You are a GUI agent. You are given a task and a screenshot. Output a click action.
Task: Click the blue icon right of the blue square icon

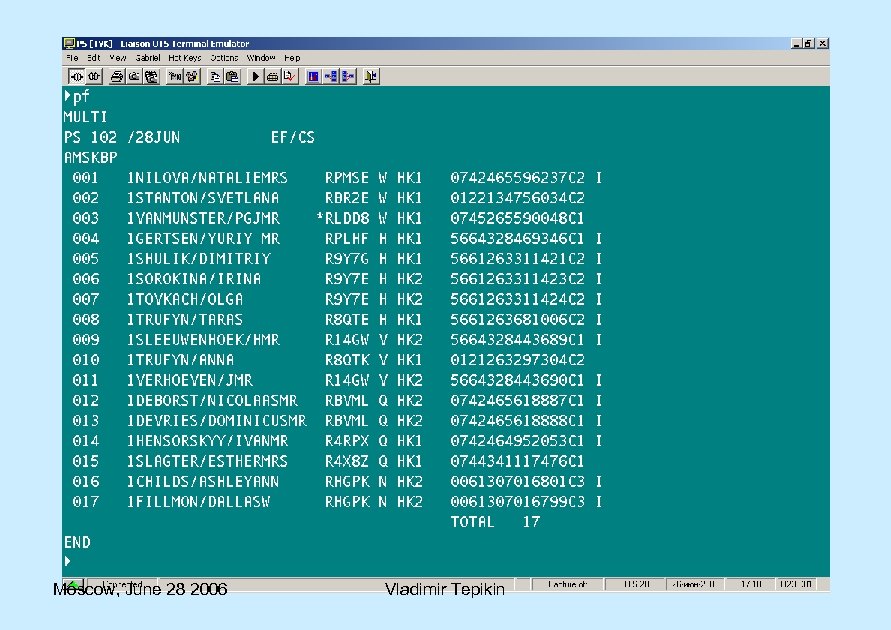pos(331,76)
